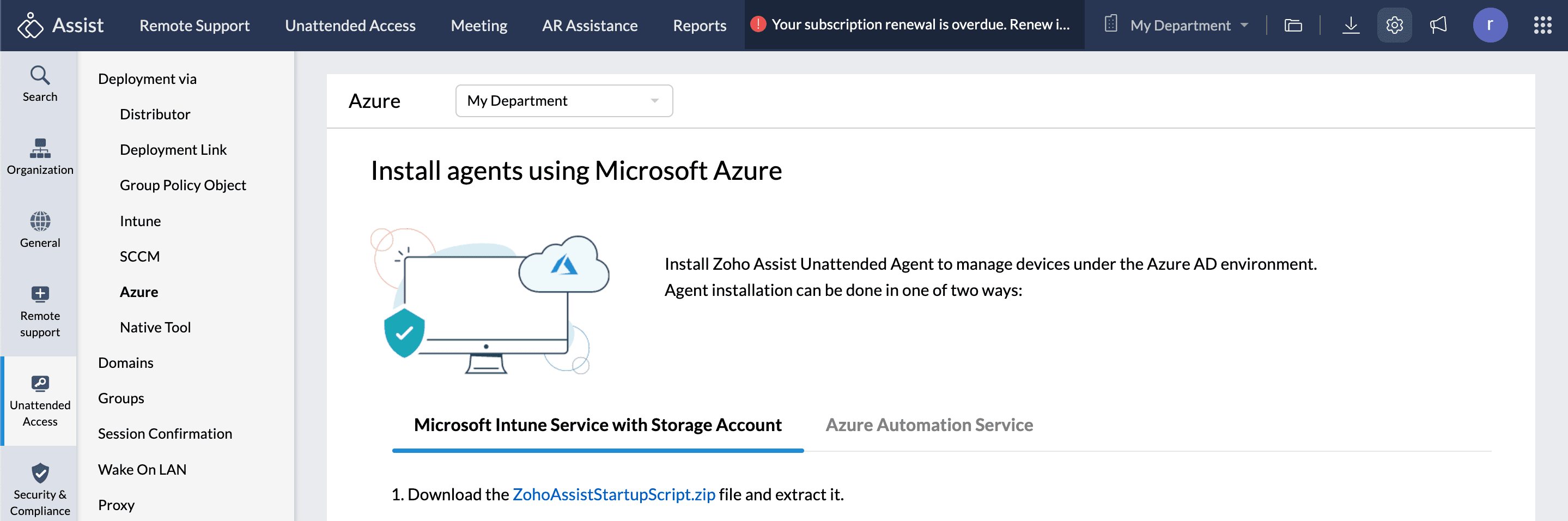Open Native Tool deployment option
This screenshot has width=1568, height=521.
point(155,328)
